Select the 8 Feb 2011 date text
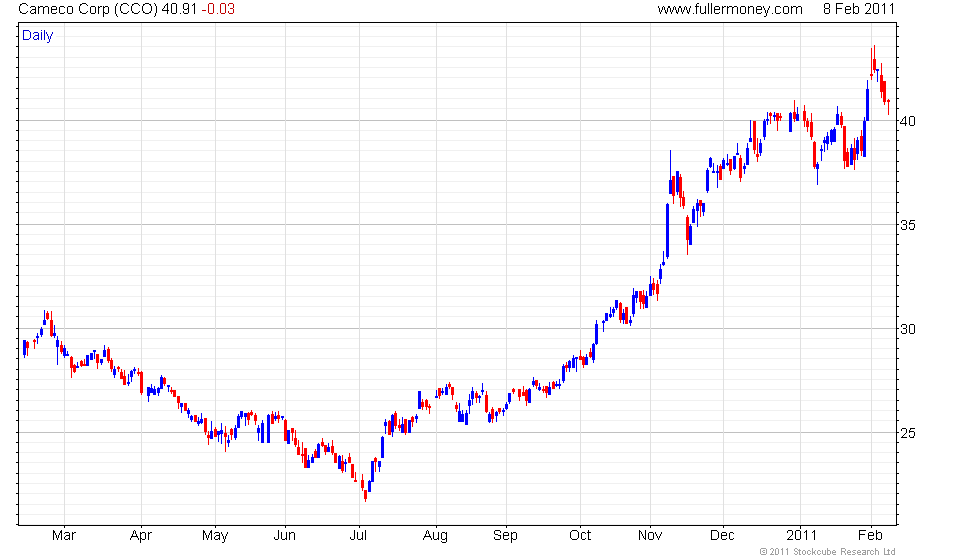The image size is (980, 560). 859,9
